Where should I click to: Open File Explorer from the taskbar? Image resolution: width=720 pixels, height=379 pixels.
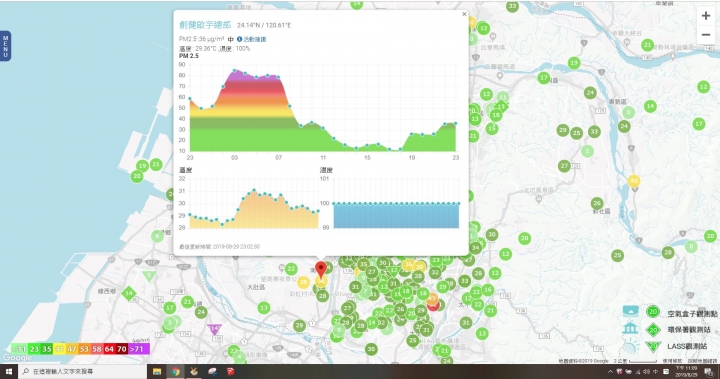pos(157,372)
